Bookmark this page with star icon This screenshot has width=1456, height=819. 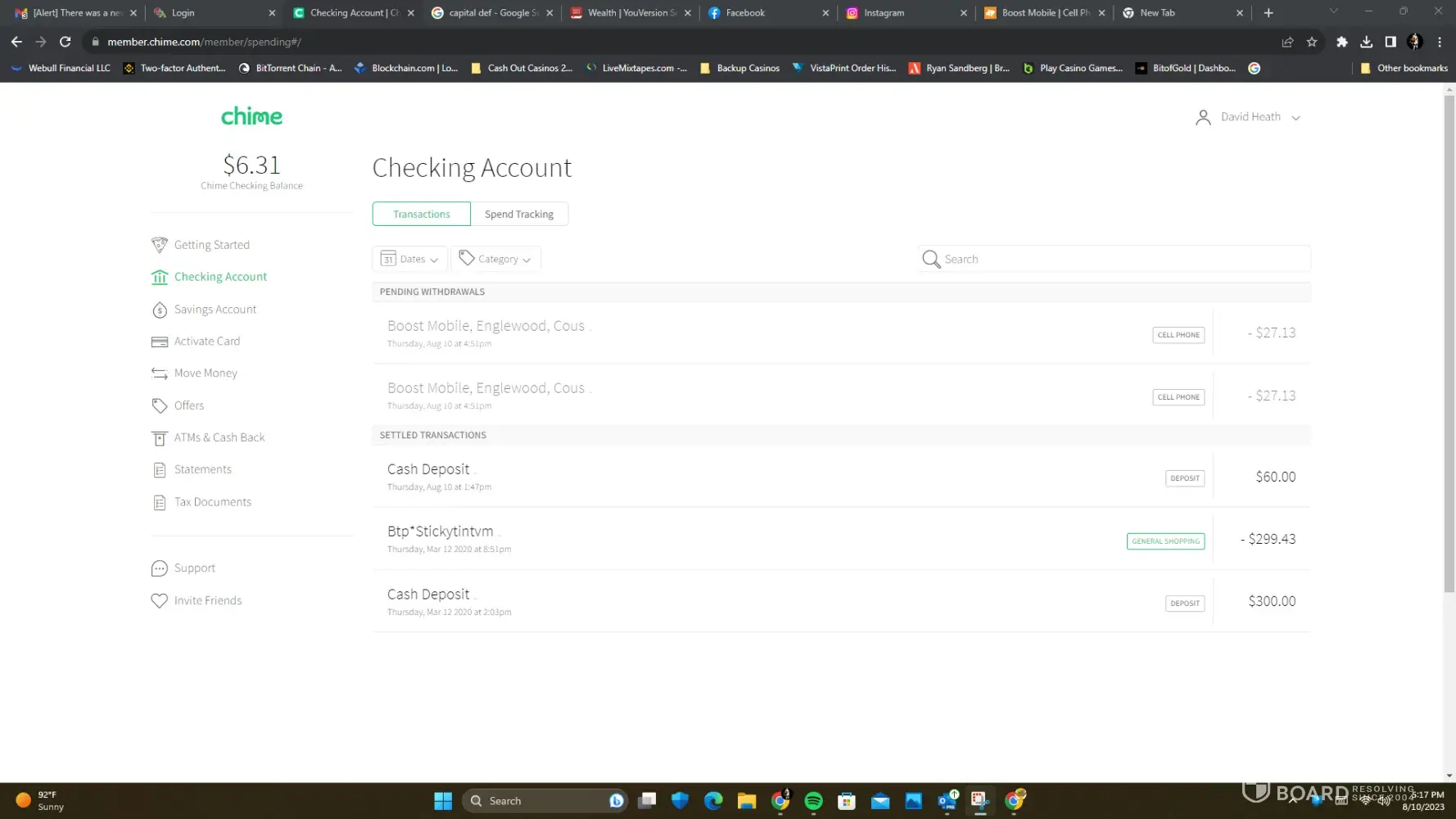1312,42
